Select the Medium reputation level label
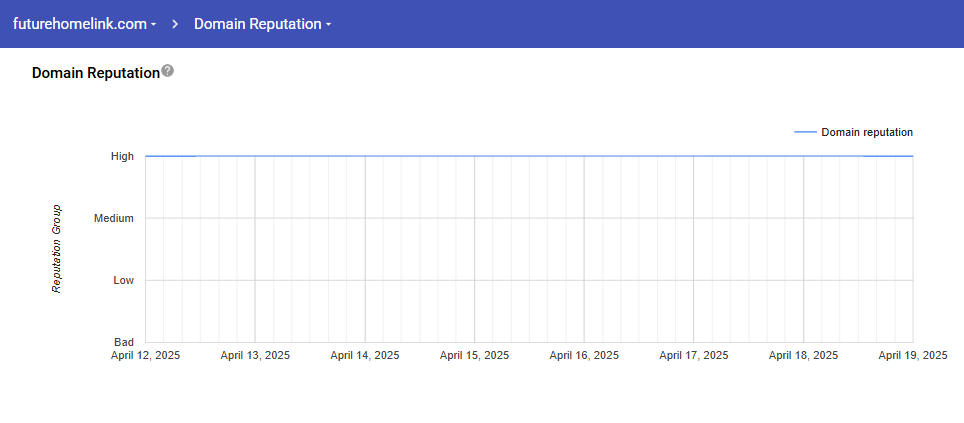Image resolution: width=964 pixels, height=423 pixels. coord(113,218)
